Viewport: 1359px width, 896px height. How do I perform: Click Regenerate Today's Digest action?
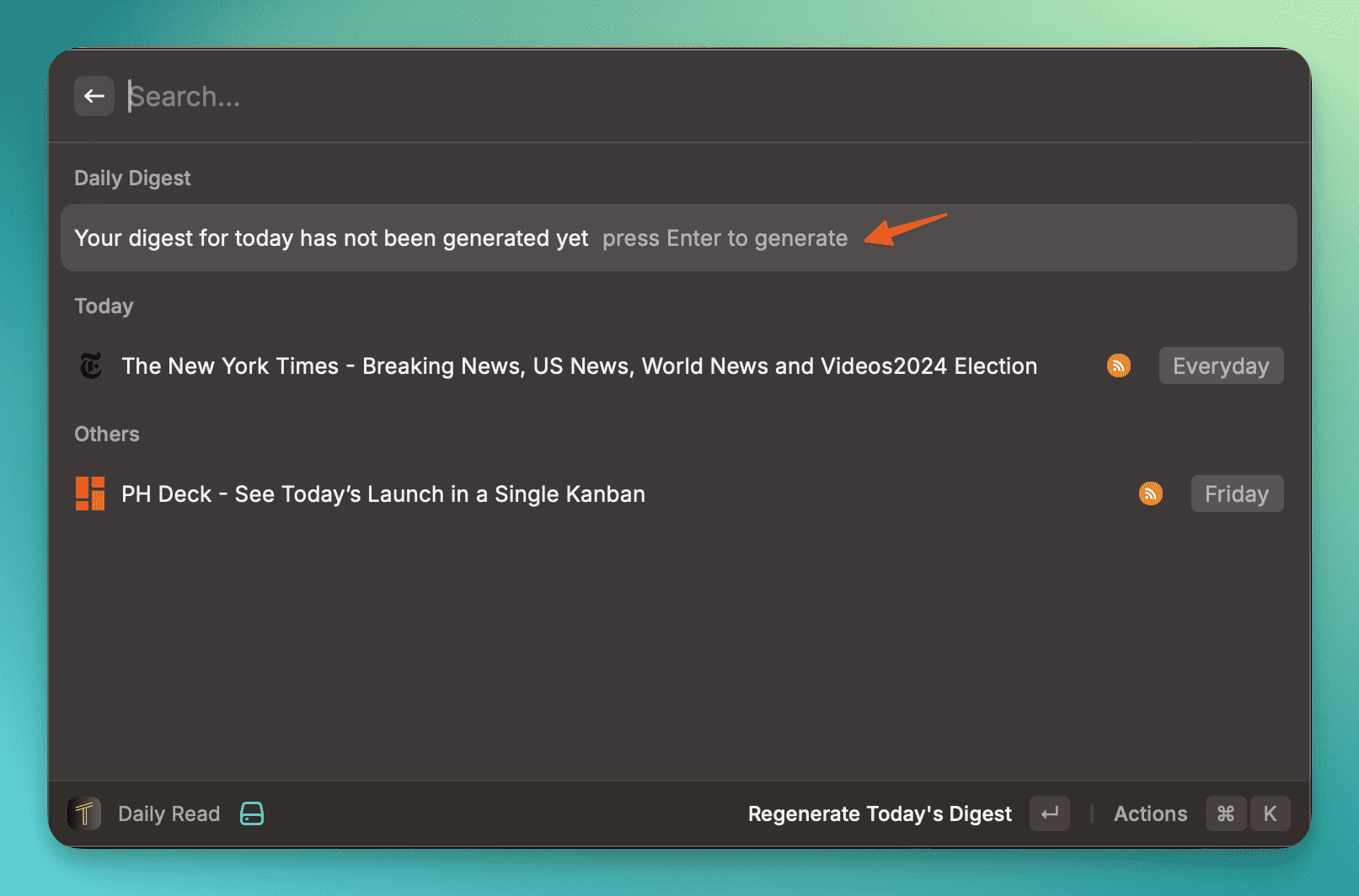880,813
